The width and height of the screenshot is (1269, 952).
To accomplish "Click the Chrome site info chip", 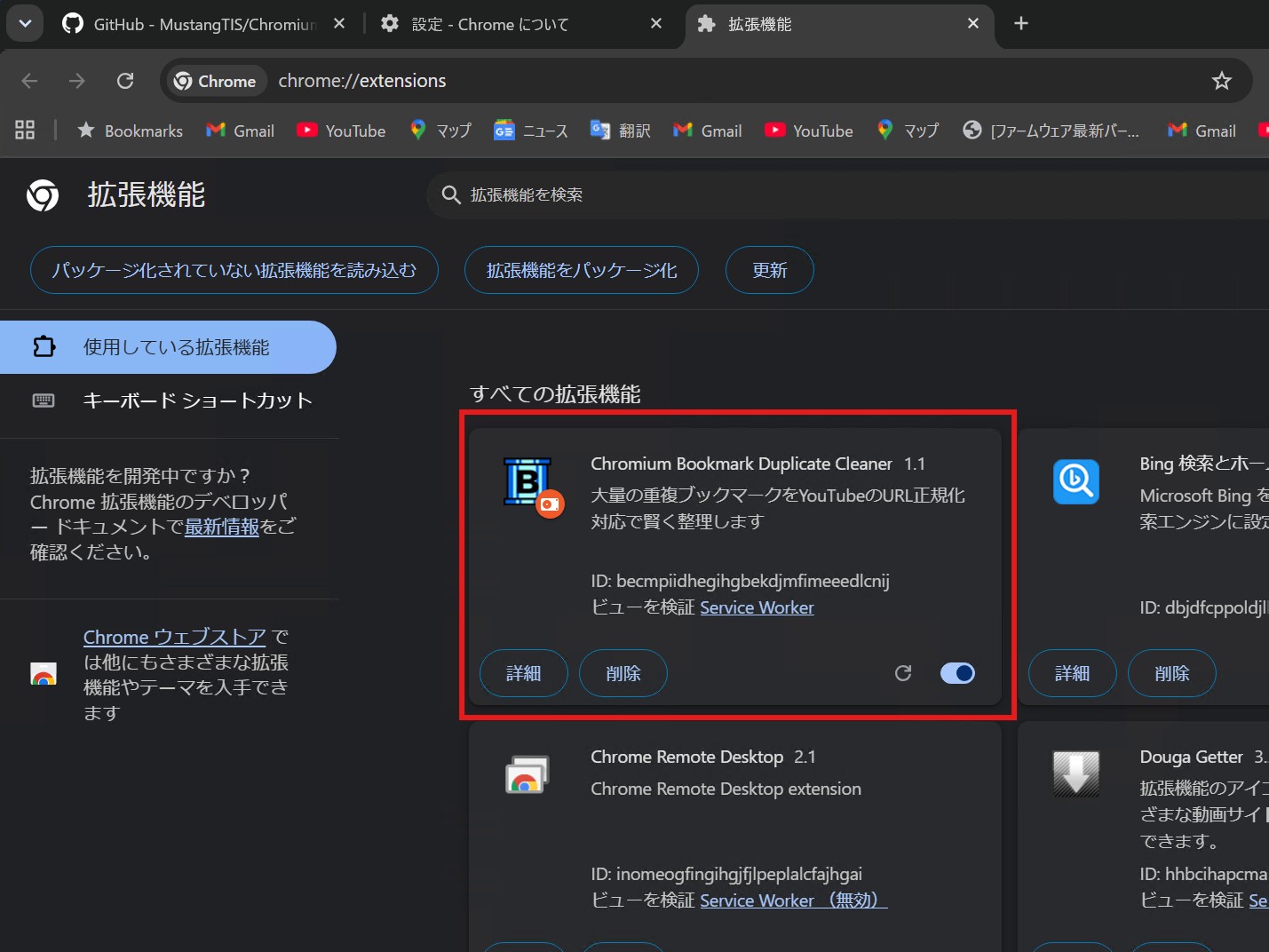I will click(216, 81).
